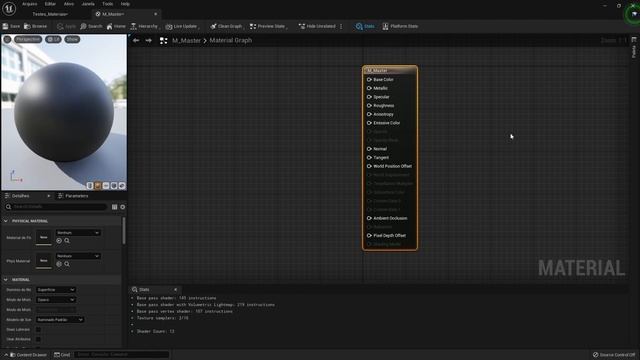
Task: Set preview mesh to cube
Action: pos(114,186)
